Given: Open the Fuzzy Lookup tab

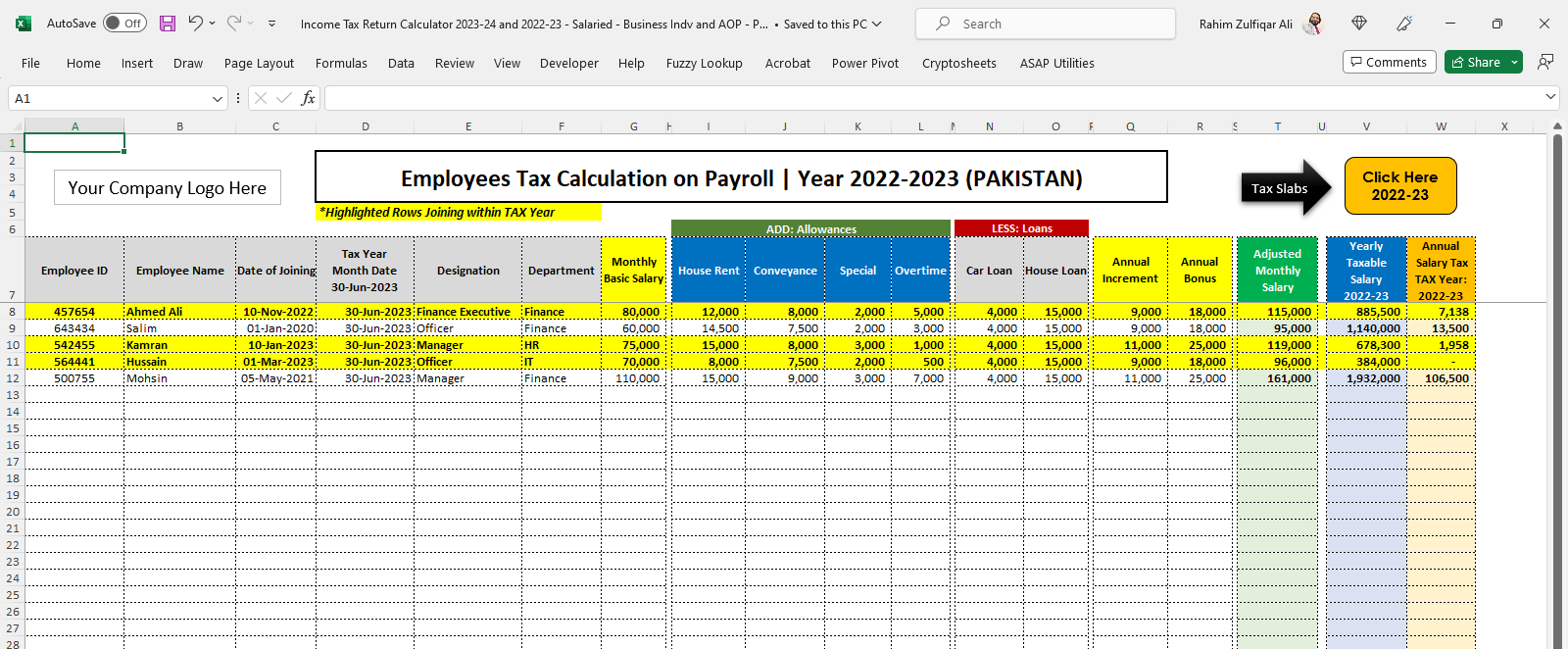Looking at the screenshot, I should coord(705,63).
